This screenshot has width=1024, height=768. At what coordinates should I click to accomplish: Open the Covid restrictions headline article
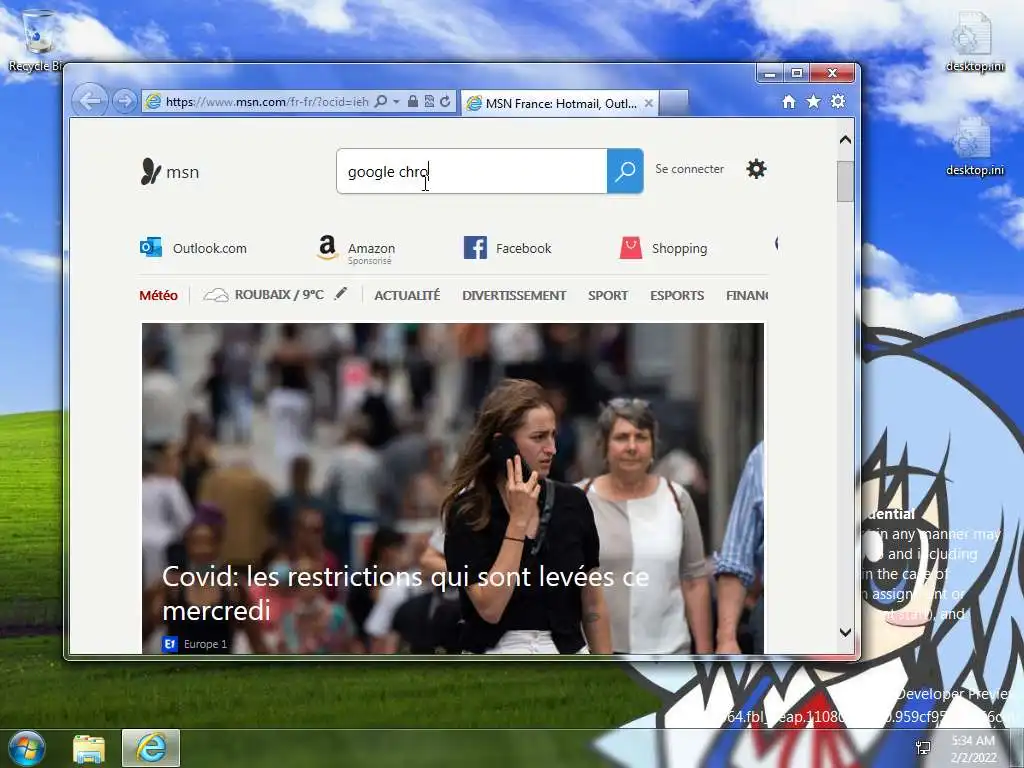tap(405, 593)
